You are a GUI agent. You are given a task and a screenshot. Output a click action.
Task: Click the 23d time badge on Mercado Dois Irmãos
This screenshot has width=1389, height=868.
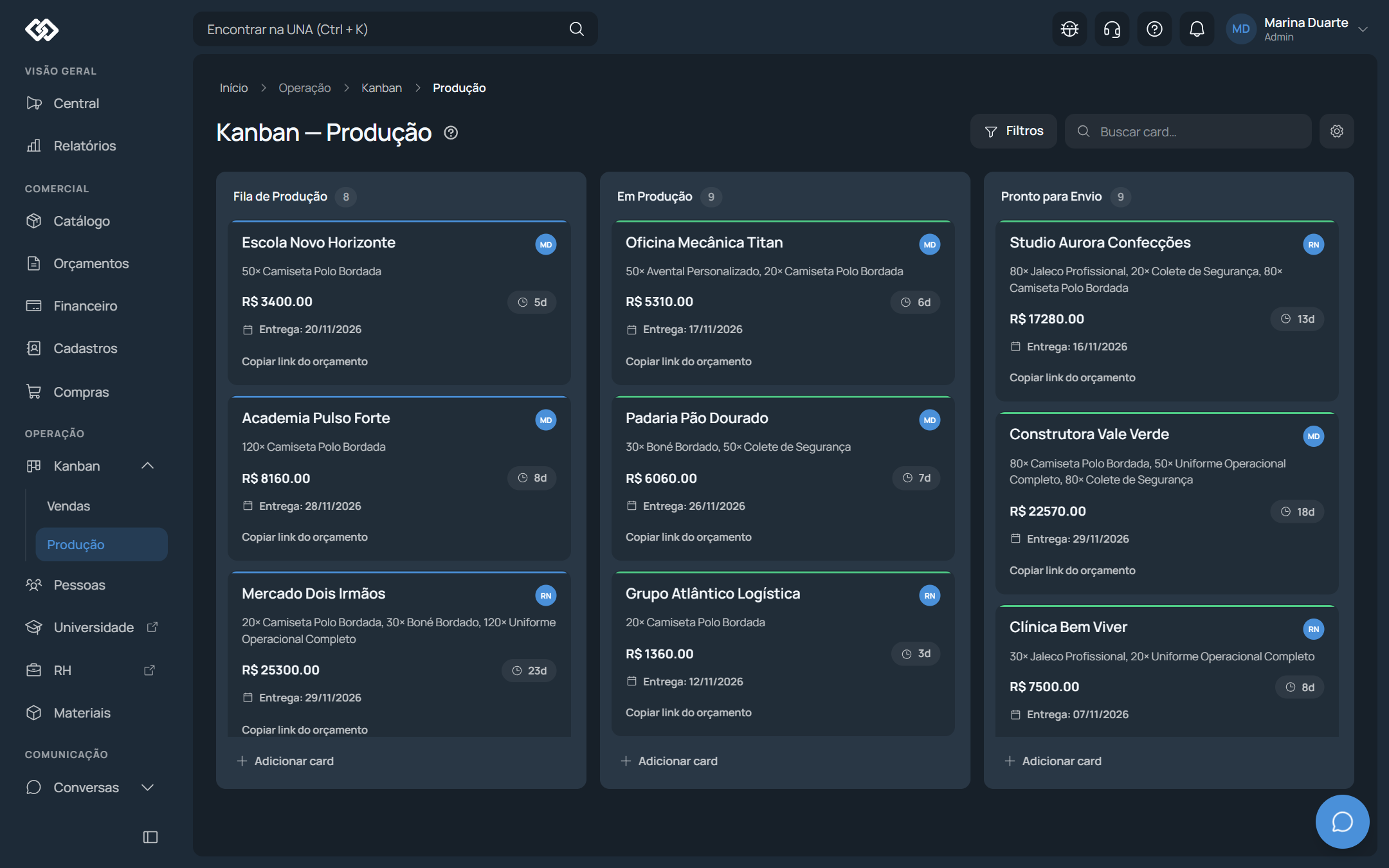coord(529,671)
